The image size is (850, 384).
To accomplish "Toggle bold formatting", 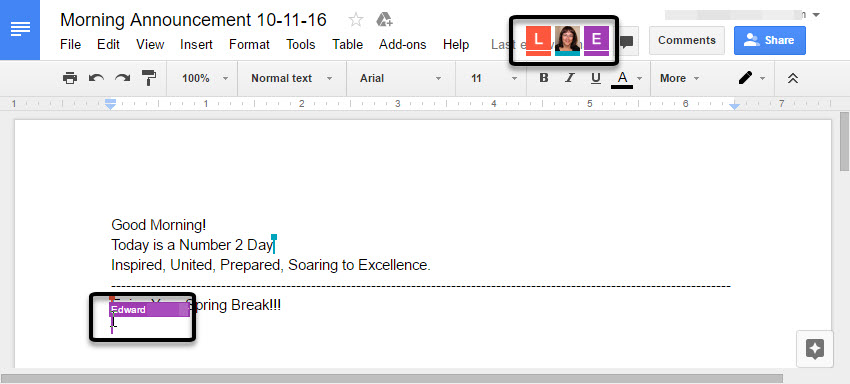I will (544, 78).
